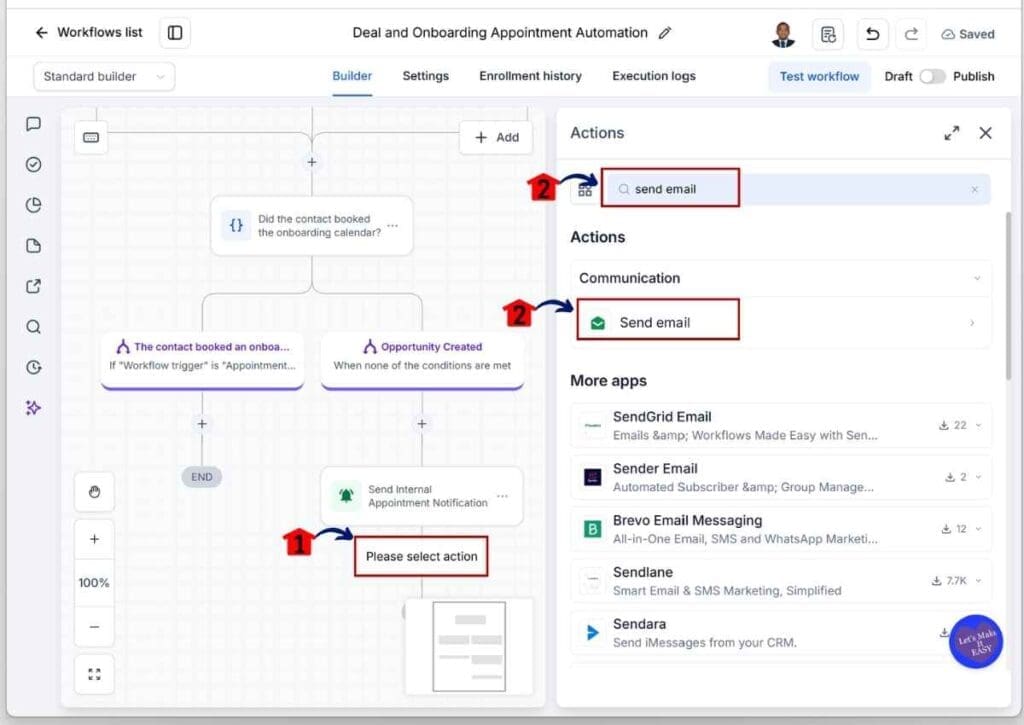Image resolution: width=1024 pixels, height=725 pixels.
Task: Click the 100% zoom level label
Action: [95, 583]
